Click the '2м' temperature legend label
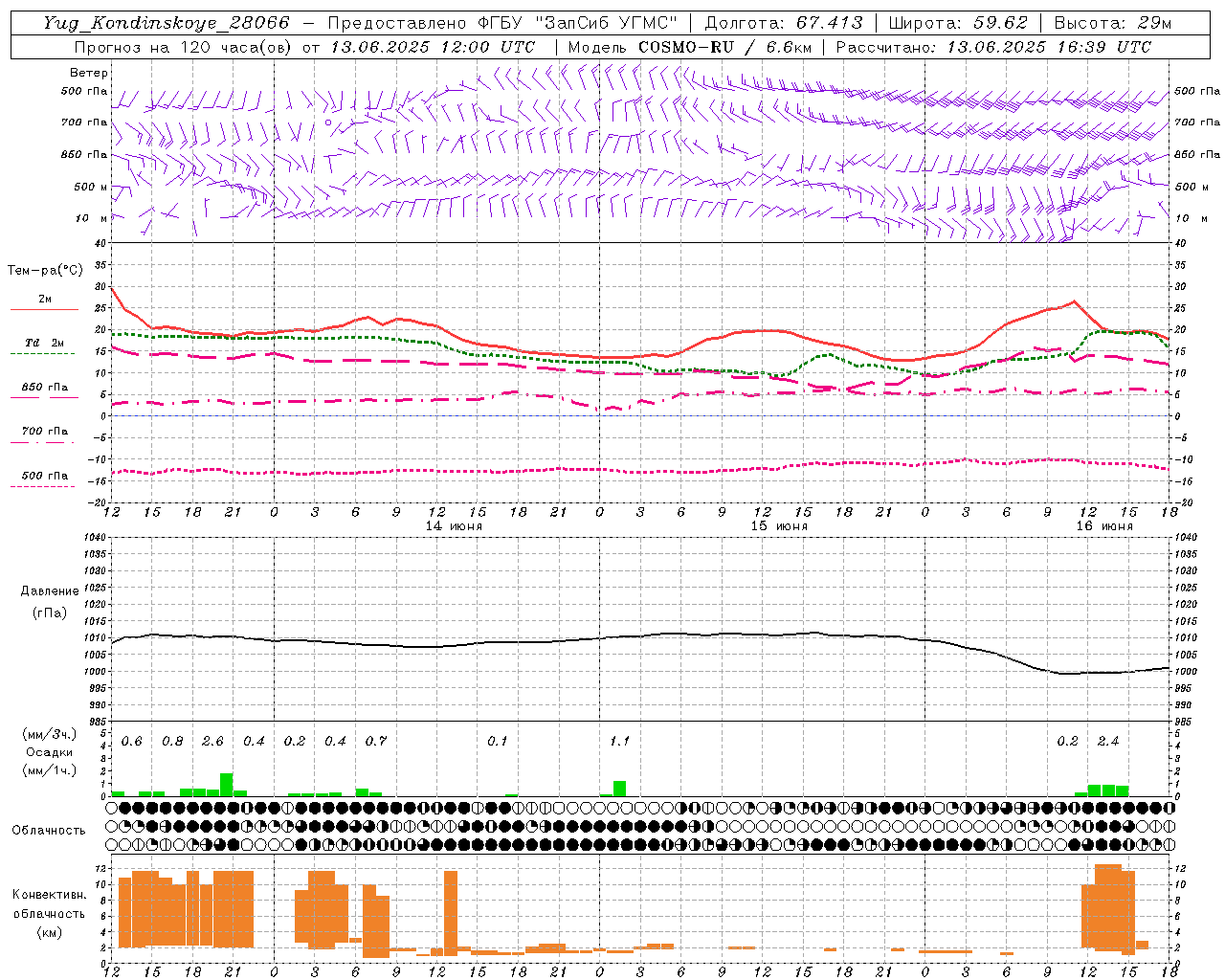This screenshot has height=980, width=1225. pyautogui.click(x=45, y=299)
